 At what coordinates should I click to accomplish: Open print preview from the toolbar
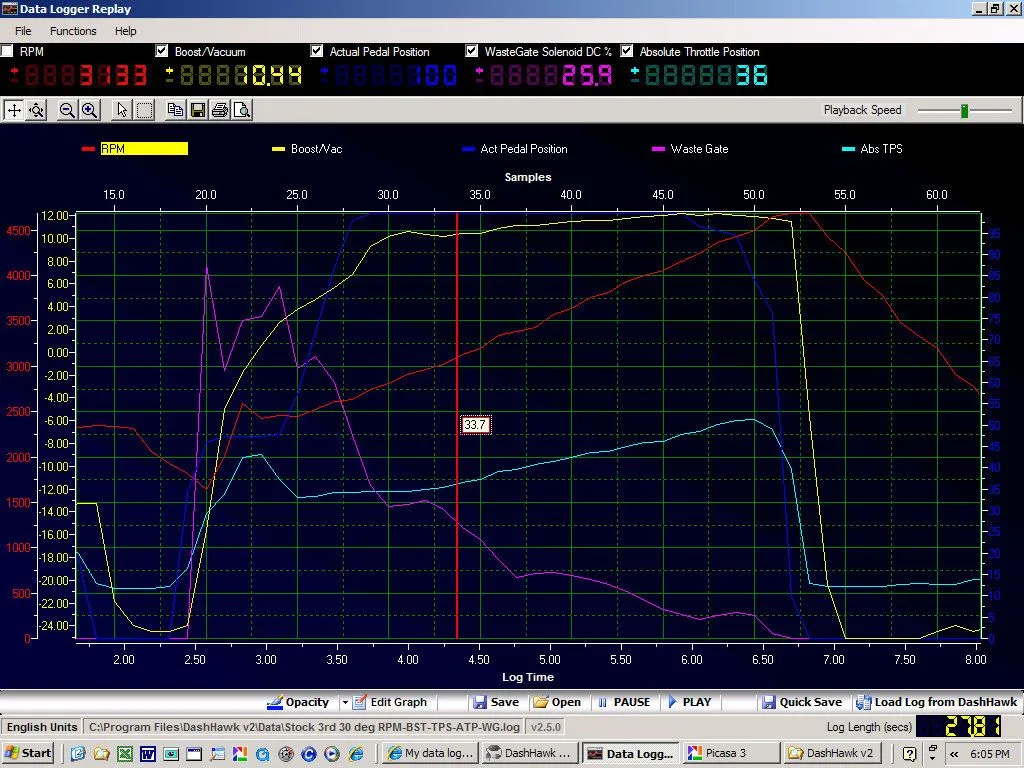point(242,110)
